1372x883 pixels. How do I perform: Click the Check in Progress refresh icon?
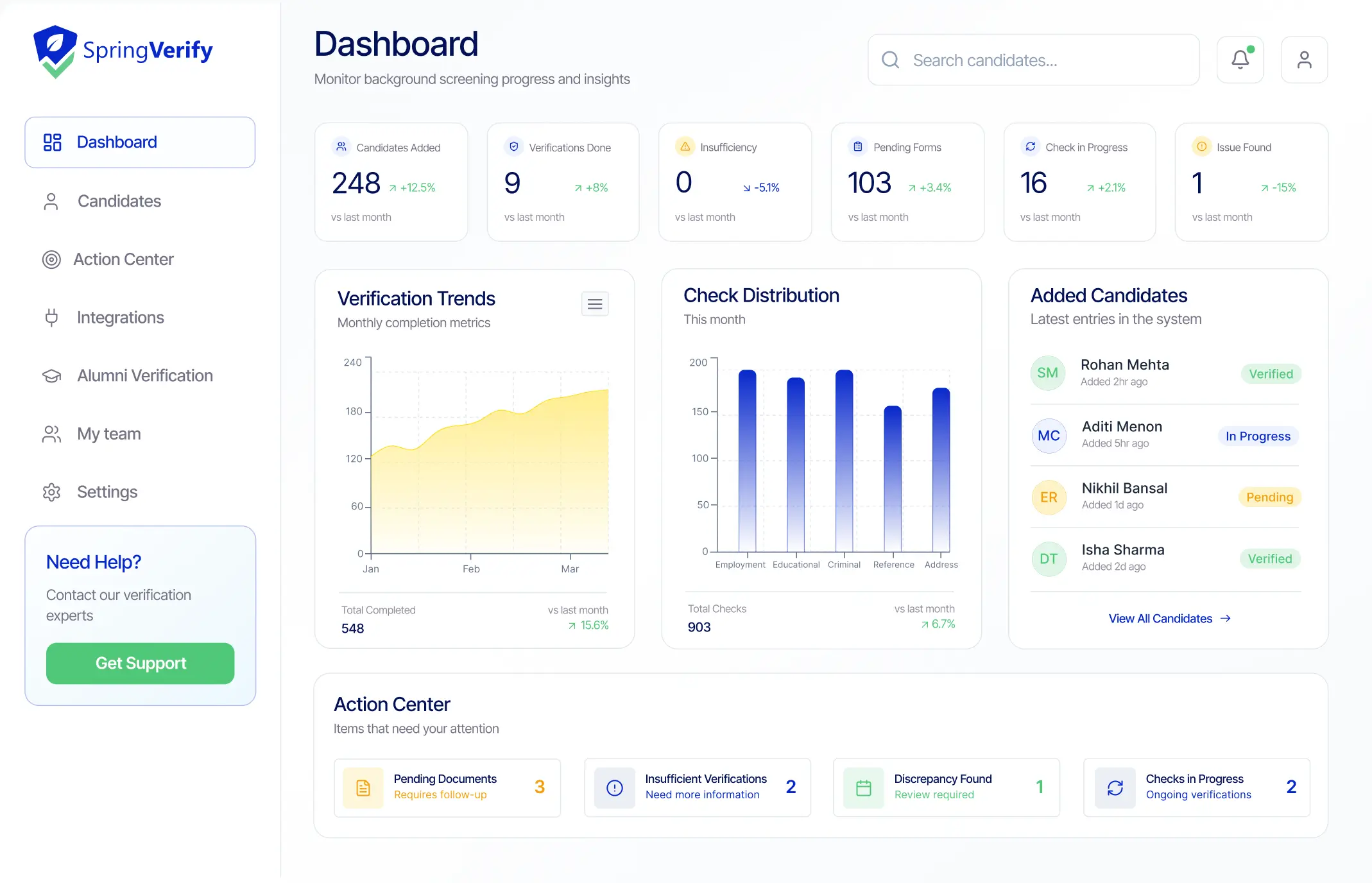pyautogui.click(x=1031, y=147)
